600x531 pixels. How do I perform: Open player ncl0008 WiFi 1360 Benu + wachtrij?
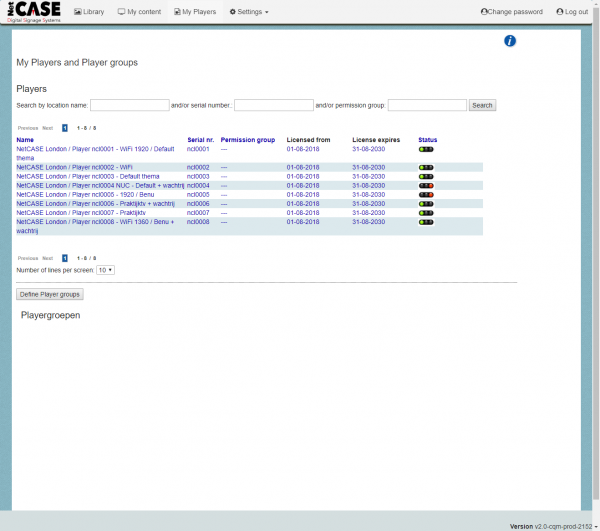(x=95, y=226)
